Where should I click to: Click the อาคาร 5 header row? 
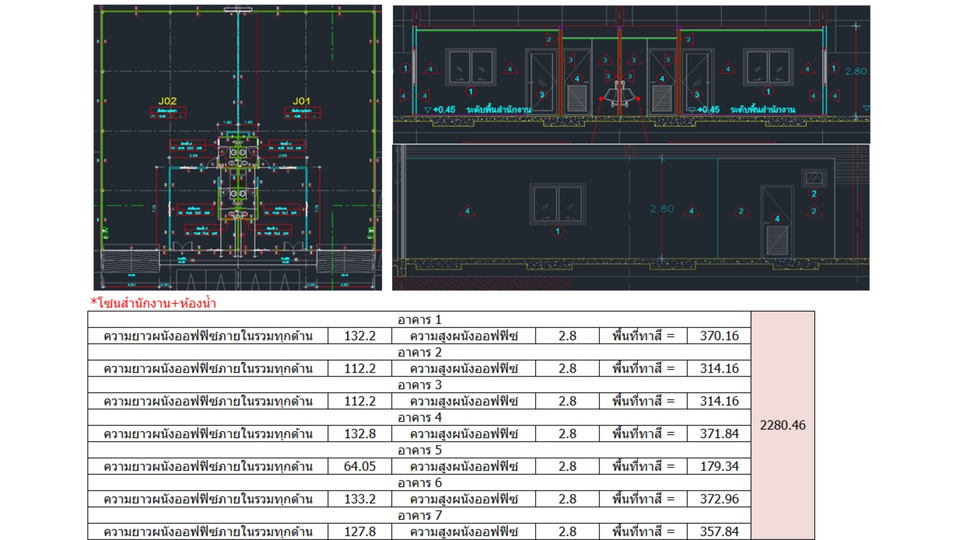point(419,450)
